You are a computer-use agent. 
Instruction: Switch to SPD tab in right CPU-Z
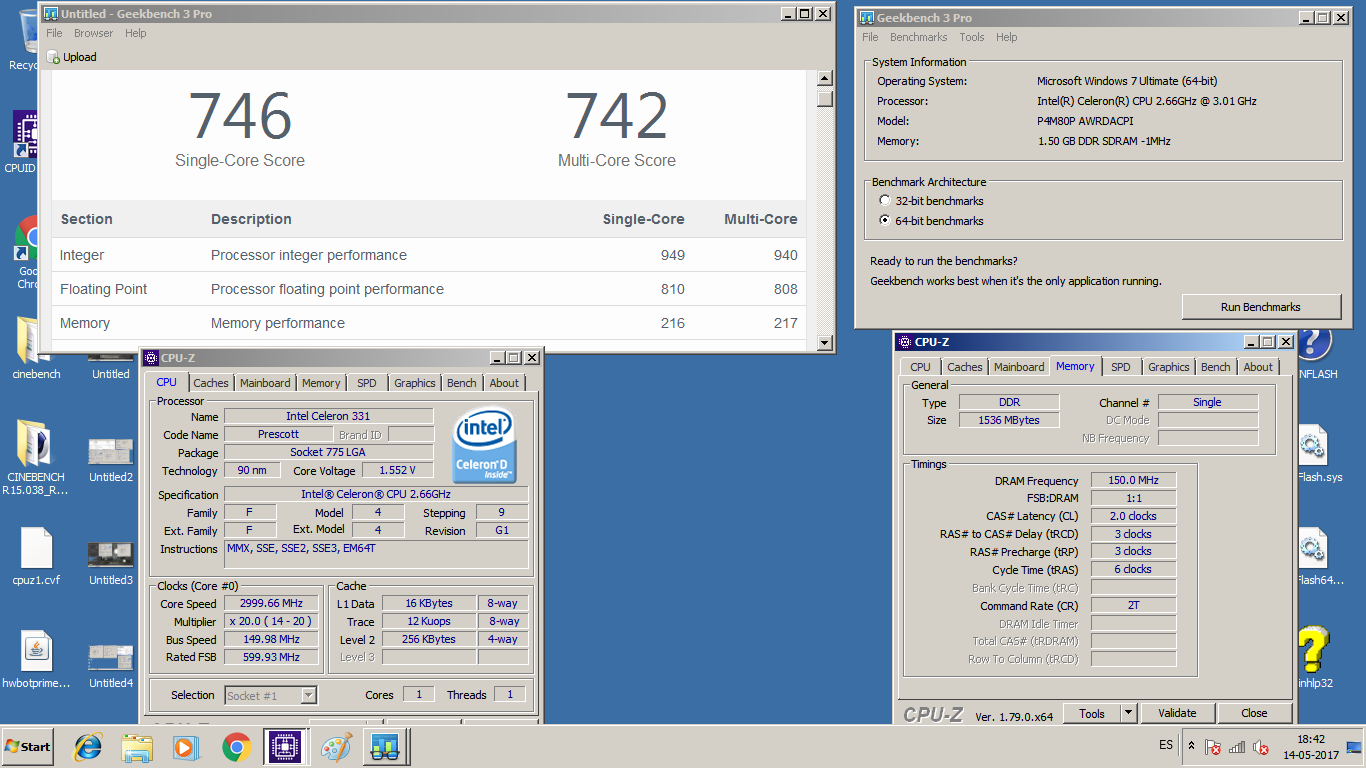(x=1121, y=367)
